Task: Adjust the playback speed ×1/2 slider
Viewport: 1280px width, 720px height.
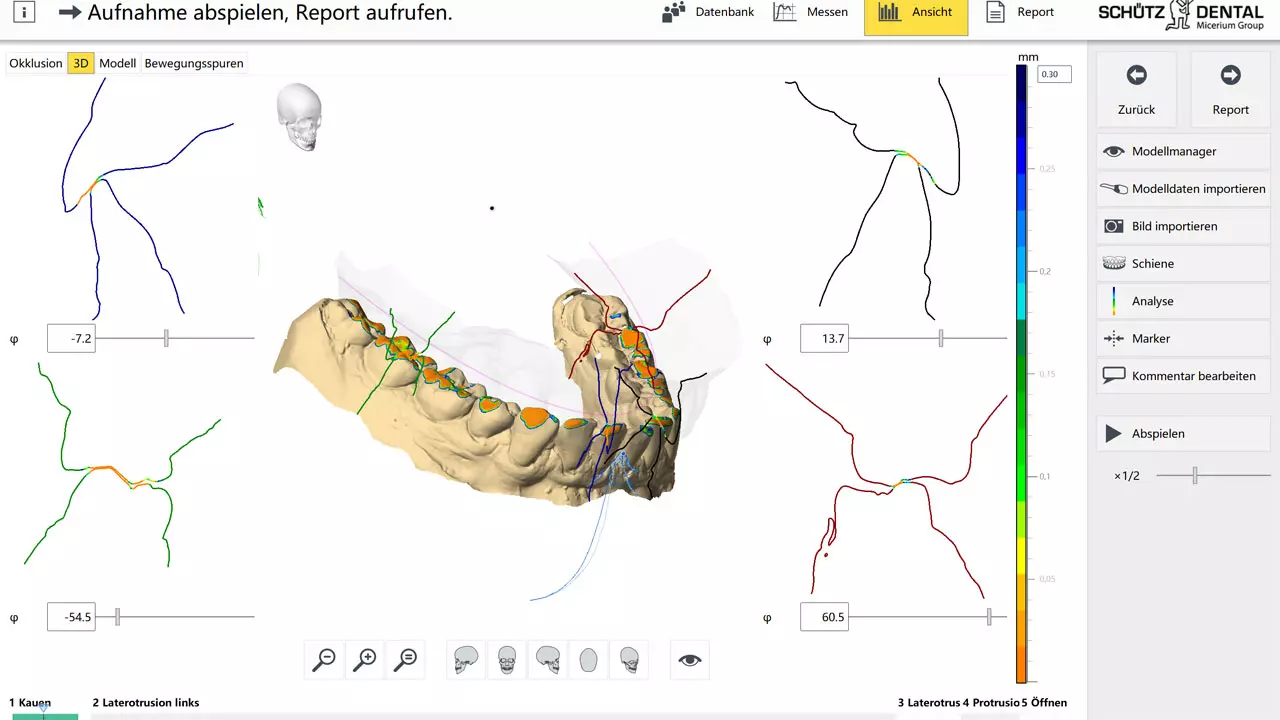Action: 1194,476
